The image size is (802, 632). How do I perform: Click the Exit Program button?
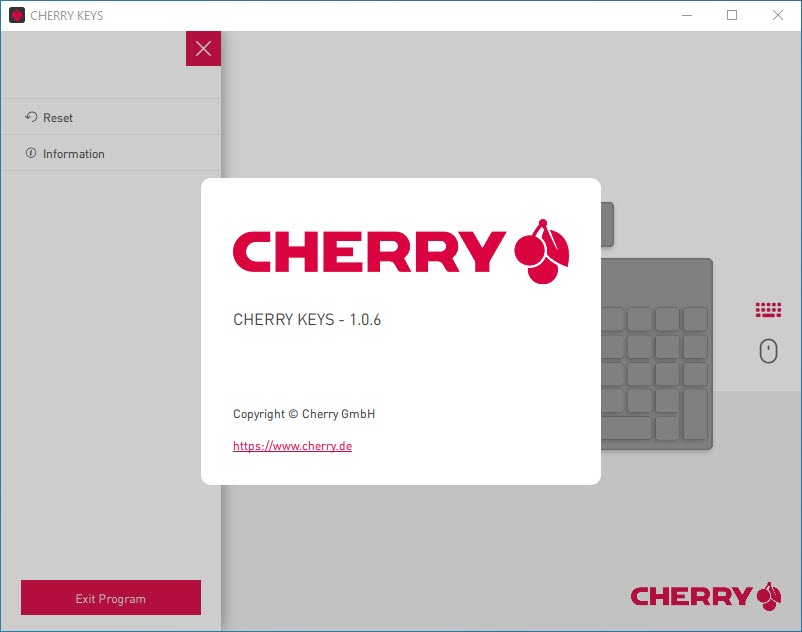coord(111,598)
